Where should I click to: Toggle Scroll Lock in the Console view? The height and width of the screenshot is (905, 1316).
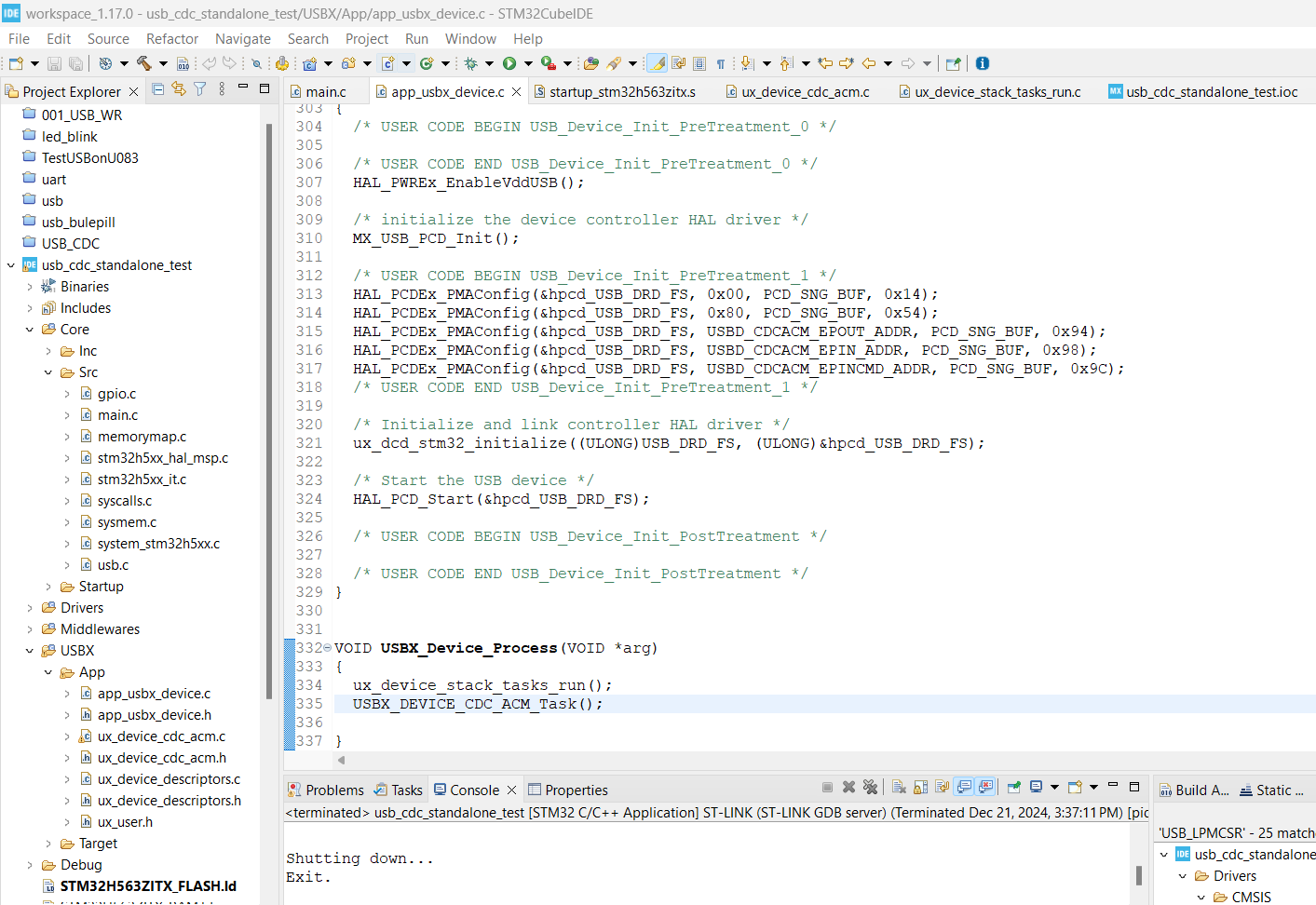click(920, 787)
